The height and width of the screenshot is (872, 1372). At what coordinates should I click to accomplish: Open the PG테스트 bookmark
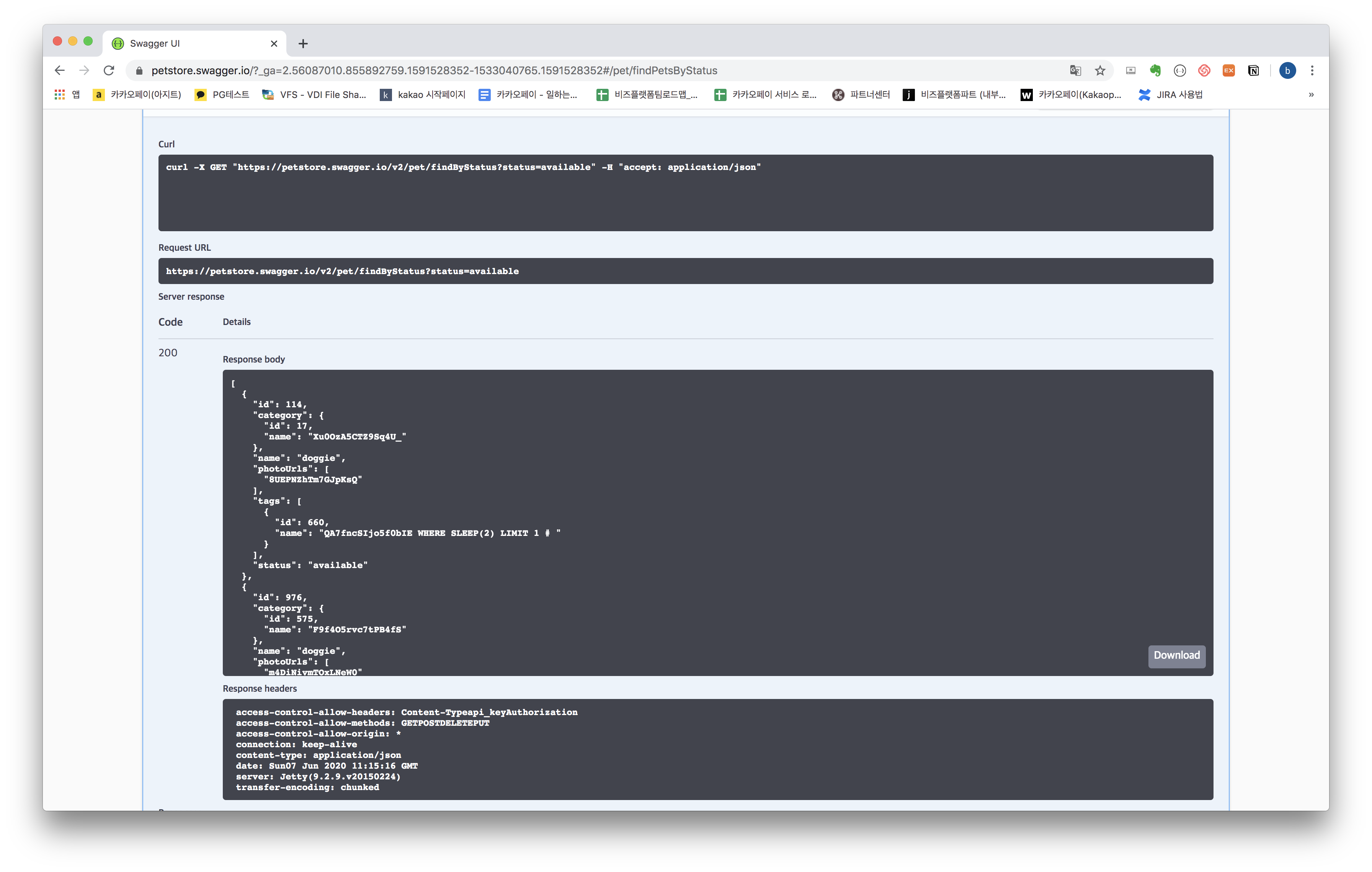pyautogui.click(x=222, y=95)
